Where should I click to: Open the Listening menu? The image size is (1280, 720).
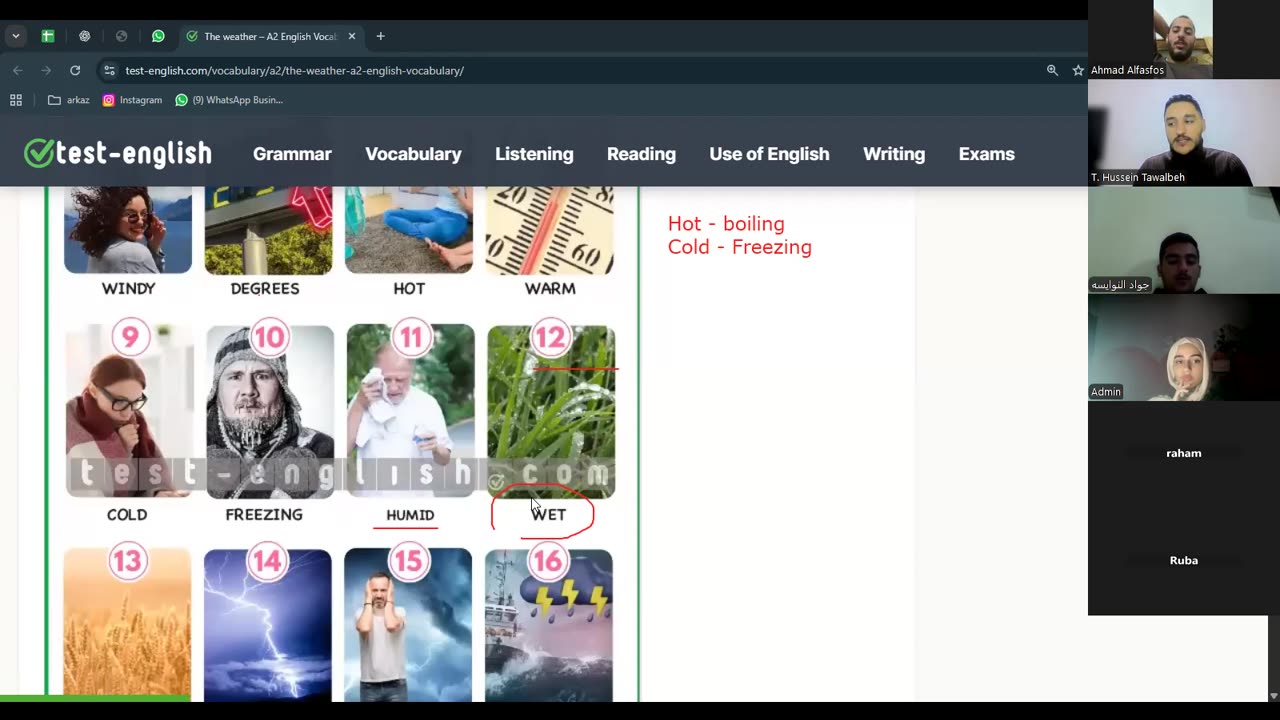534,154
